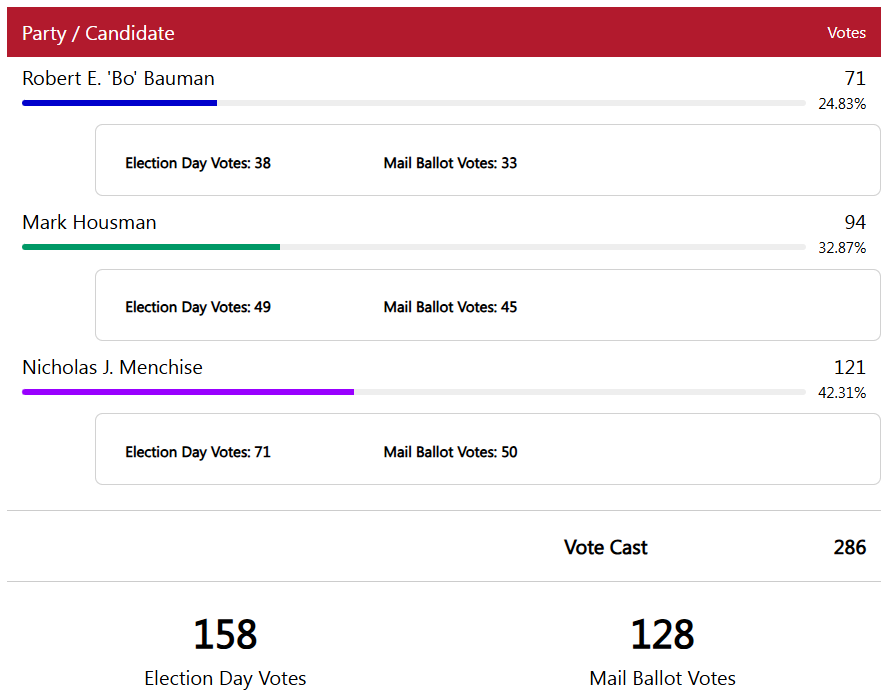Click Bauman's 24.83% vote share
Viewport: 888px width, 700px height.
point(841,103)
